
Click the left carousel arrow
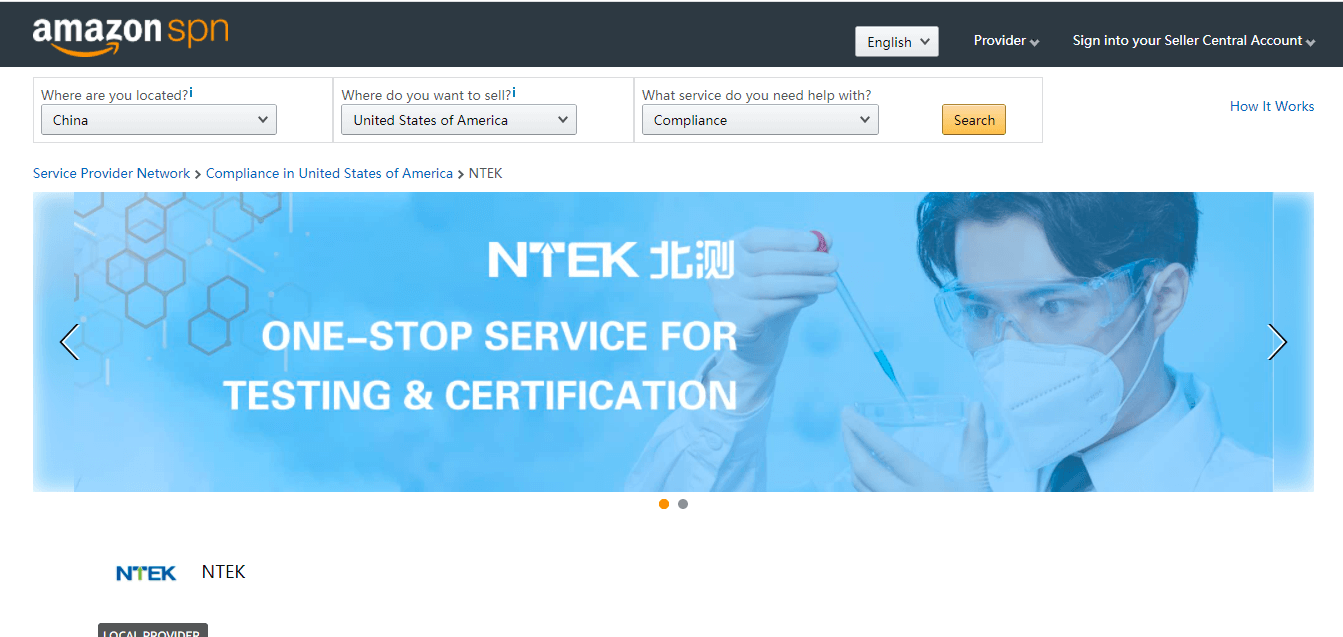69,342
